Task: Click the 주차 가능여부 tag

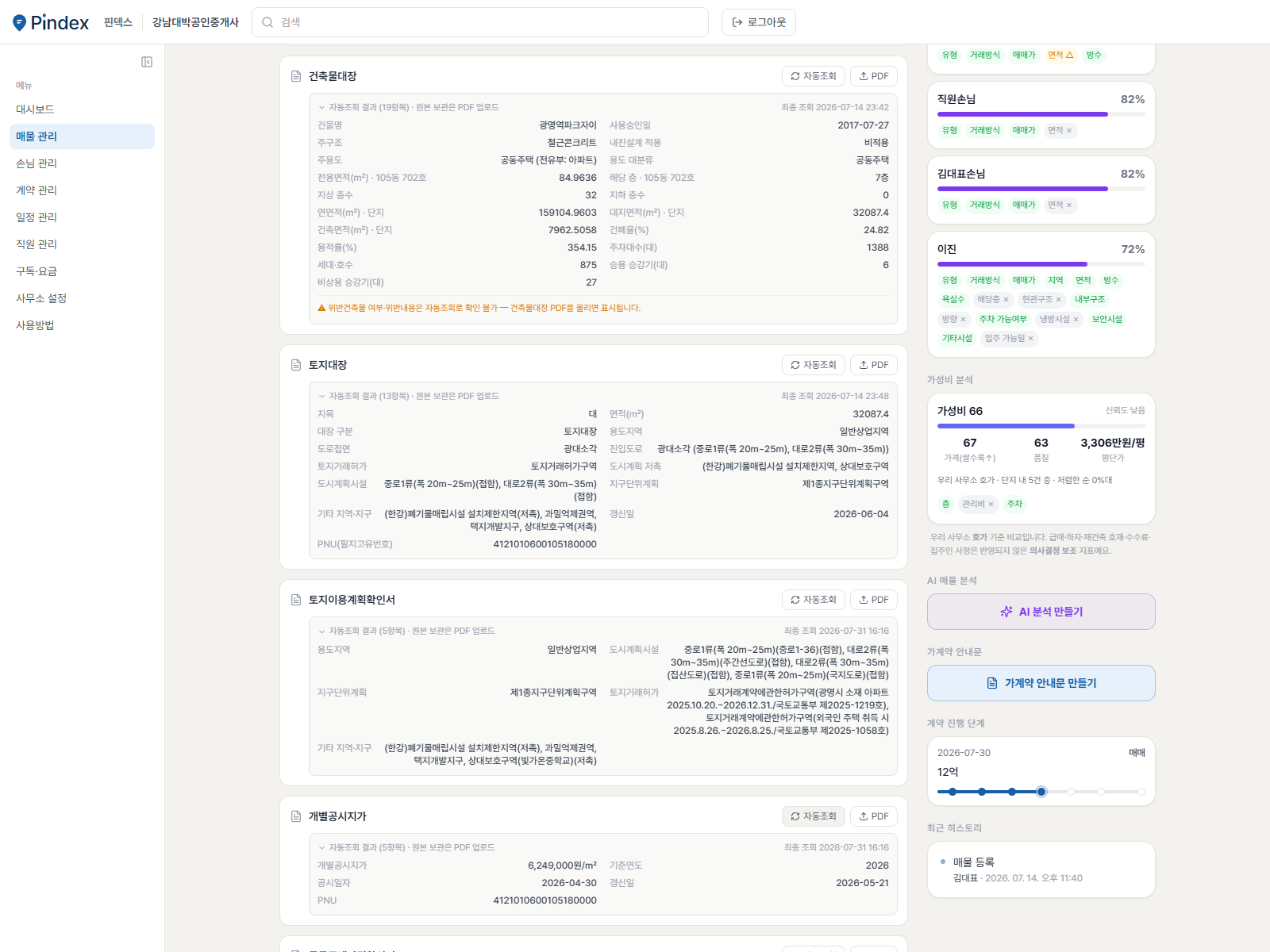Action: click(x=1003, y=320)
